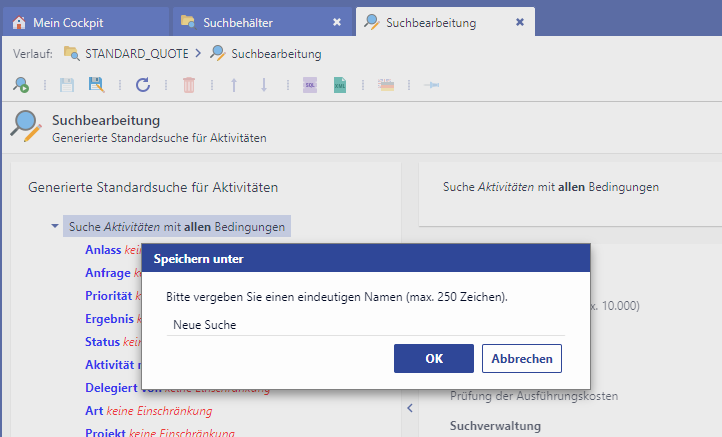Image resolution: width=722 pixels, height=437 pixels.
Task: Click the German flag translation icon
Action: click(386, 85)
